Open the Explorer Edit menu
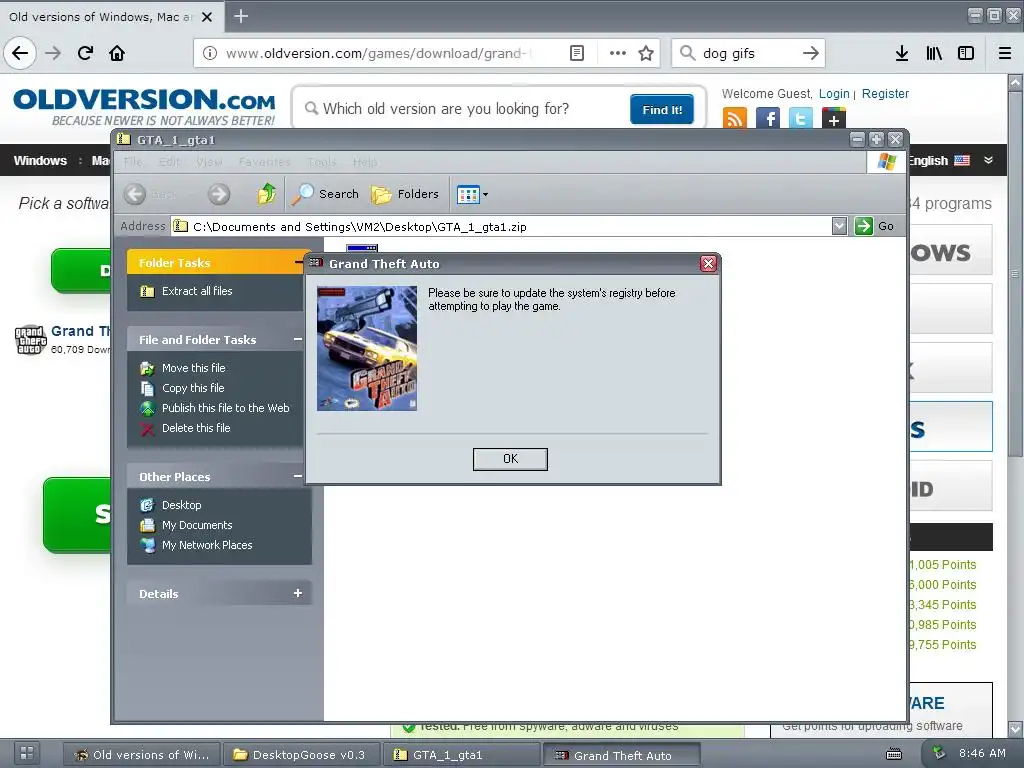This screenshot has height=768, width=1024. pos(169,162)
